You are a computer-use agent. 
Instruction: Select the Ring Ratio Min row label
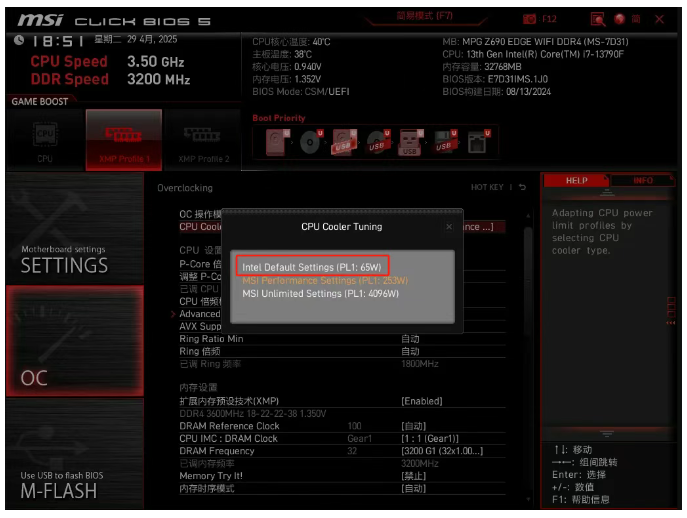(x=211, y=339)
